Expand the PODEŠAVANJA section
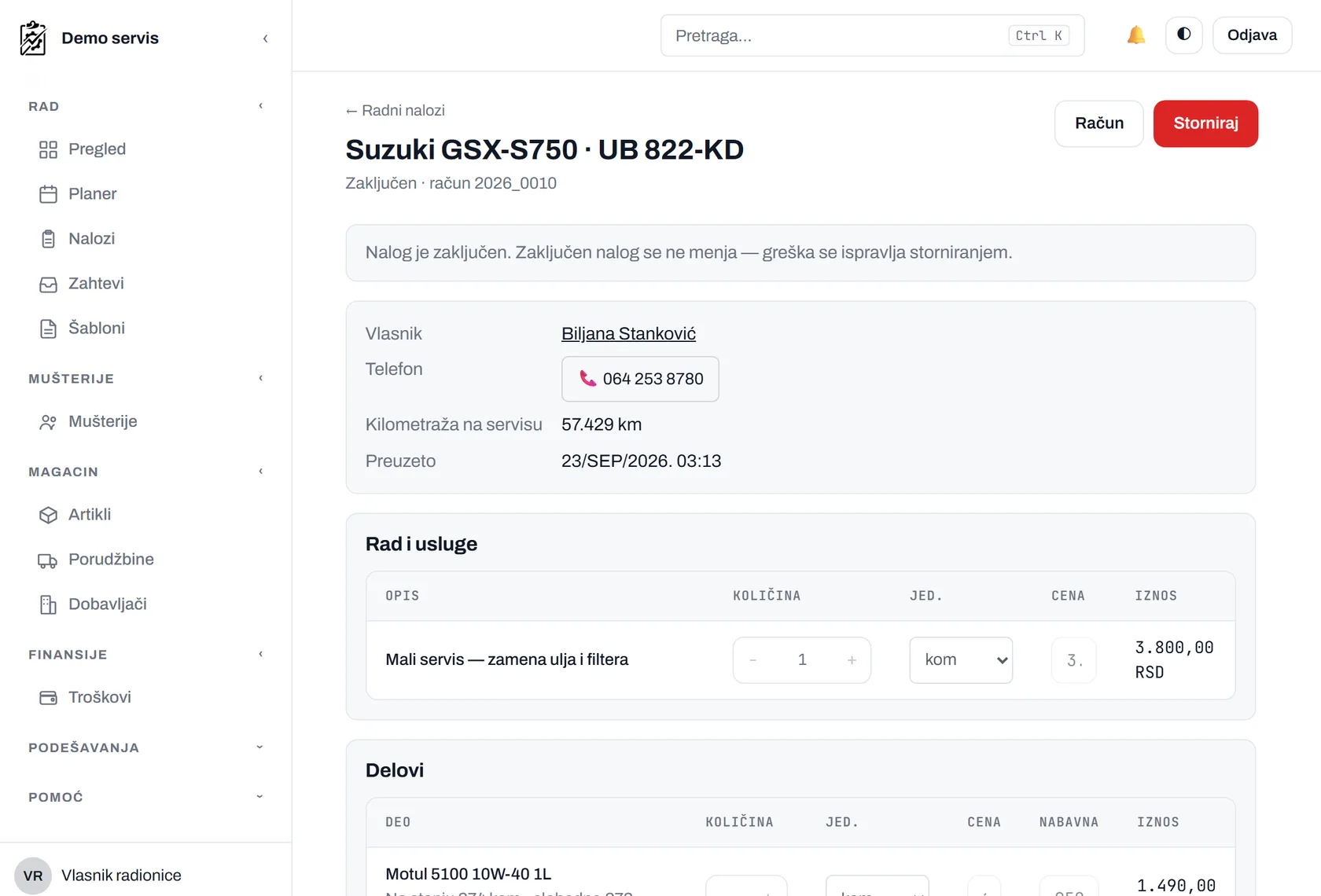 pyautogui.click(x=260, y=747)
